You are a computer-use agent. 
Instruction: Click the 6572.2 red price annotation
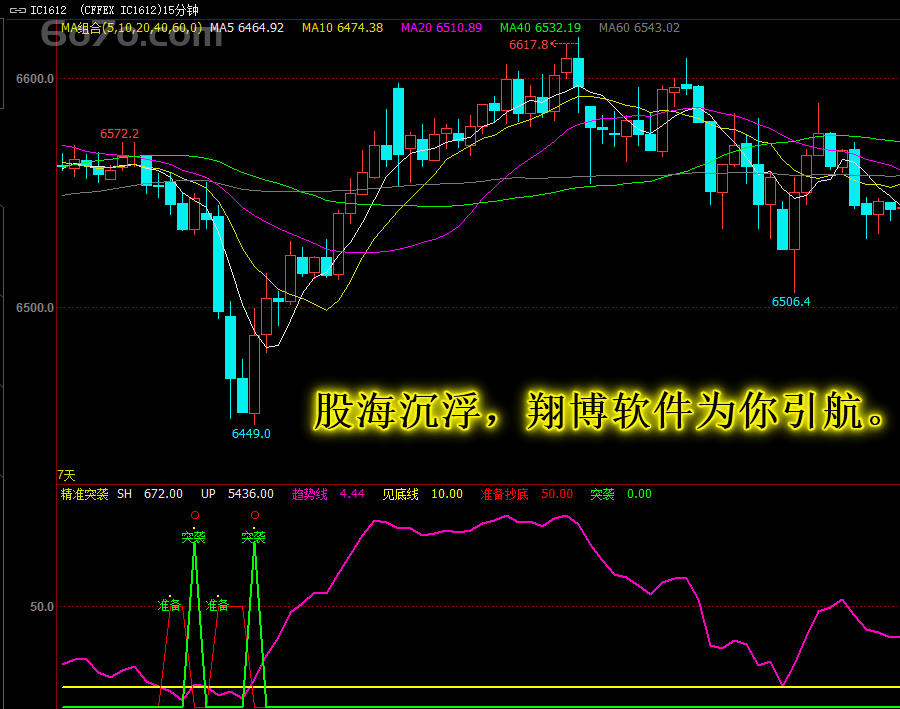pos(119,134)
